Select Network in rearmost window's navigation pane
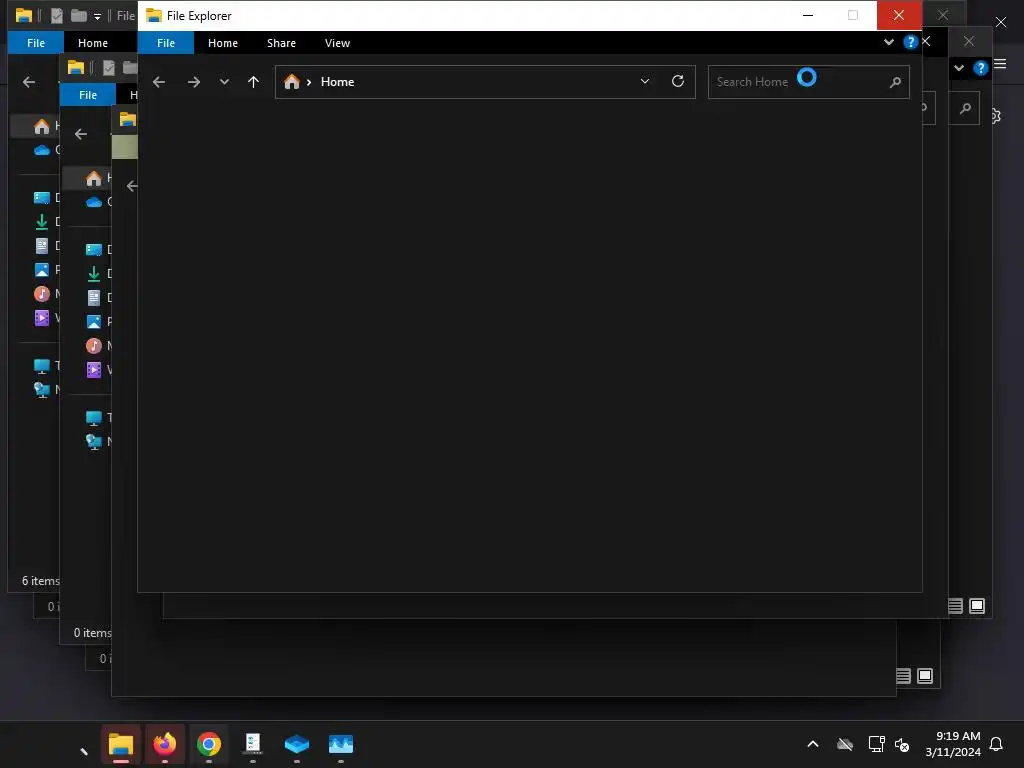 (42, 390)
